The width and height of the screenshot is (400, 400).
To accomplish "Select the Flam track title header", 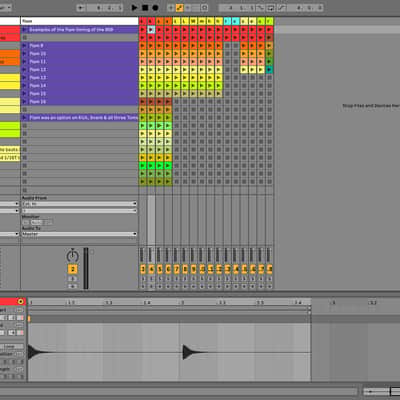I will pyautogui.click(x=79, y=21).
